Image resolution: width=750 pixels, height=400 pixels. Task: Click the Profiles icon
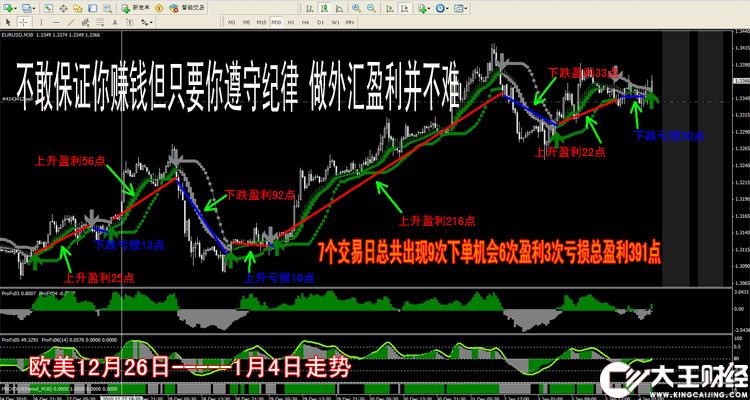click(x=27, y=8)
